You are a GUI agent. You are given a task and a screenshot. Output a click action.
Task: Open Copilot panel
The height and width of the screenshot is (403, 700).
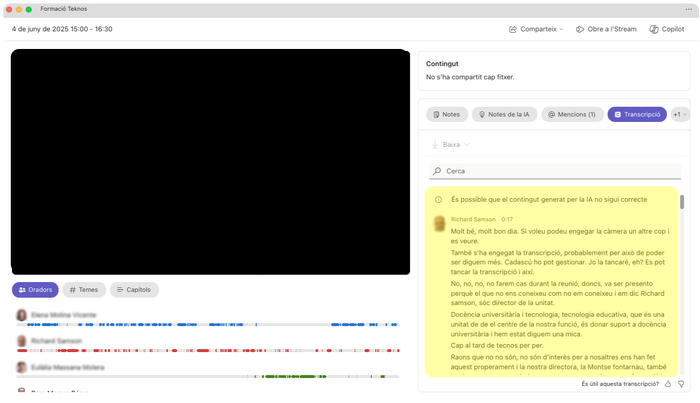[667, 29]
